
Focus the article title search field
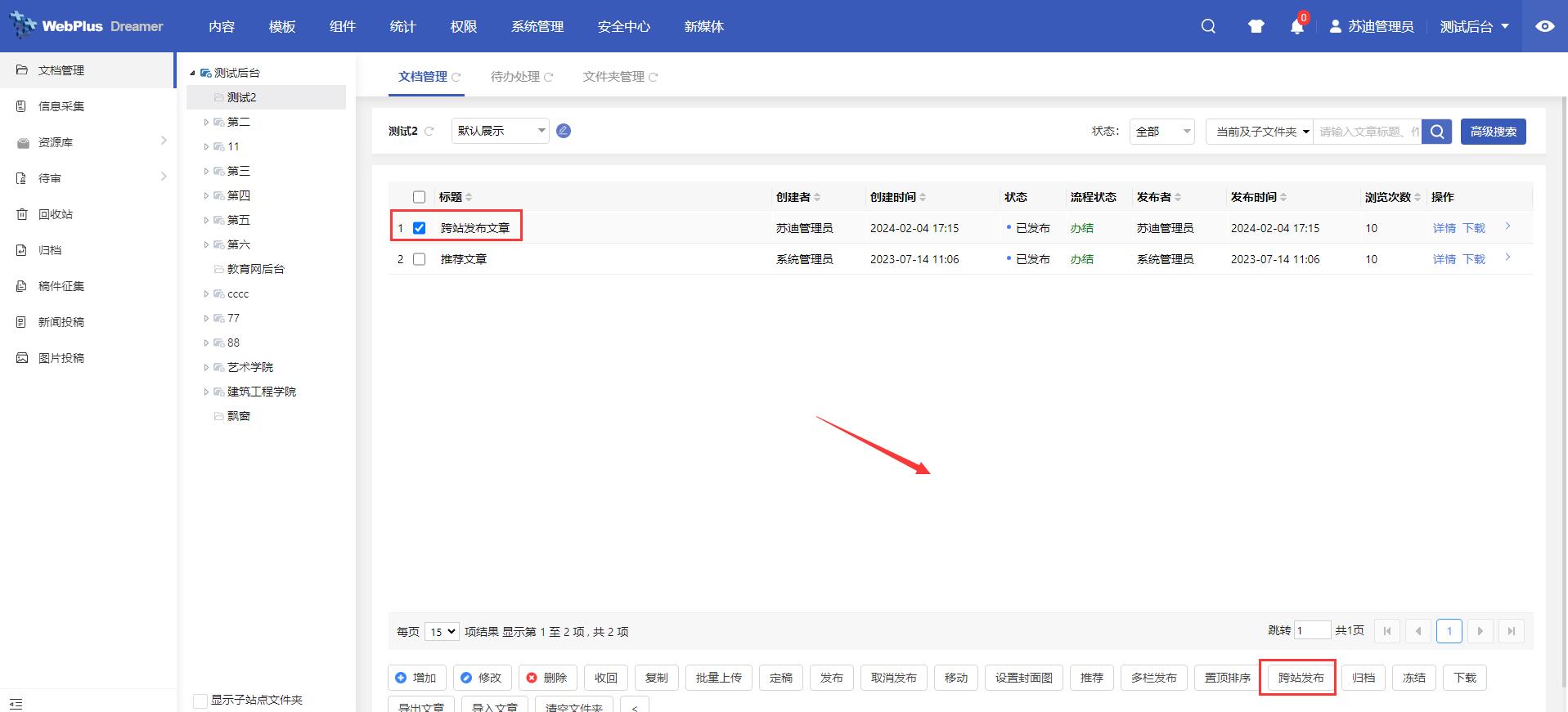[x=1368, y=132]
